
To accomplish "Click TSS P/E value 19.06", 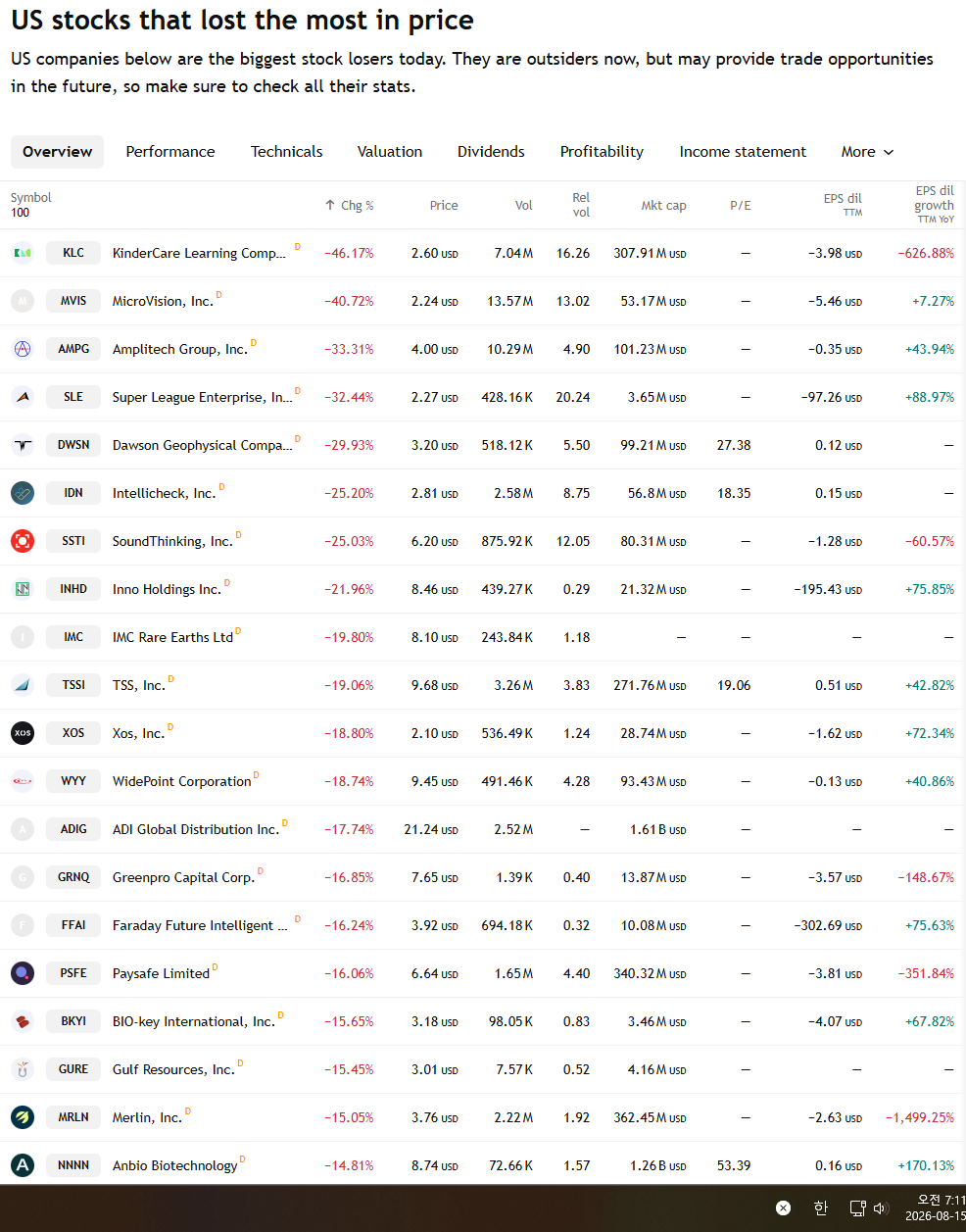I will coord(734,685).
